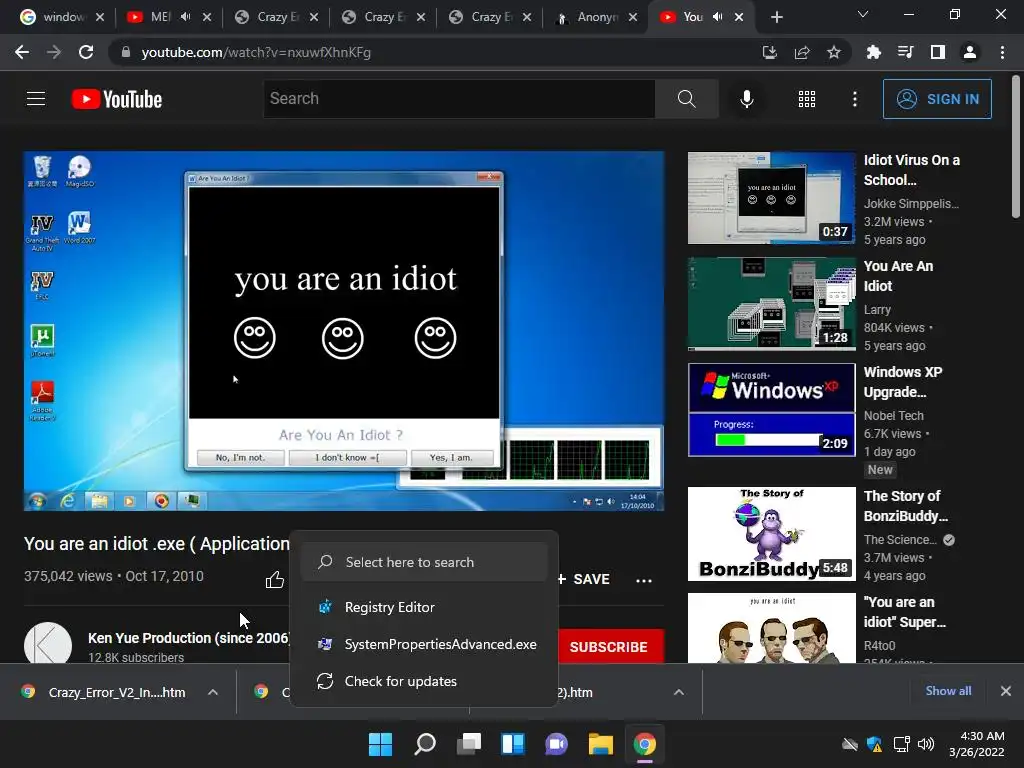Open the Windows XP Upgrade video thumbnail
The height and width of the screenshot is (768, 1024).
[x=771, y=409]
